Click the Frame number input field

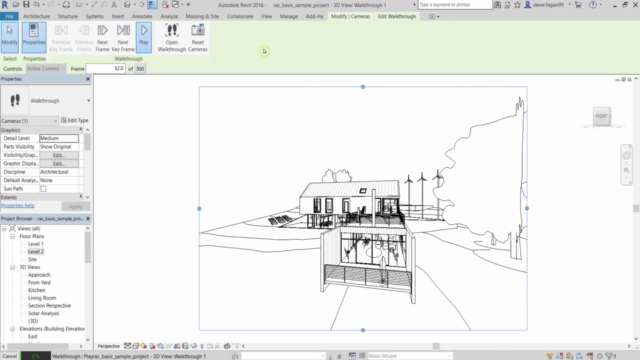(x=106, y=69)
